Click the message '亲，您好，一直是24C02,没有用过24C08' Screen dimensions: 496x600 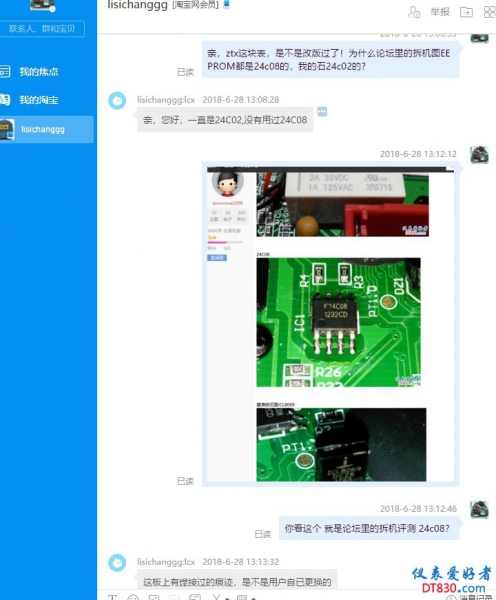pos(225,120)
